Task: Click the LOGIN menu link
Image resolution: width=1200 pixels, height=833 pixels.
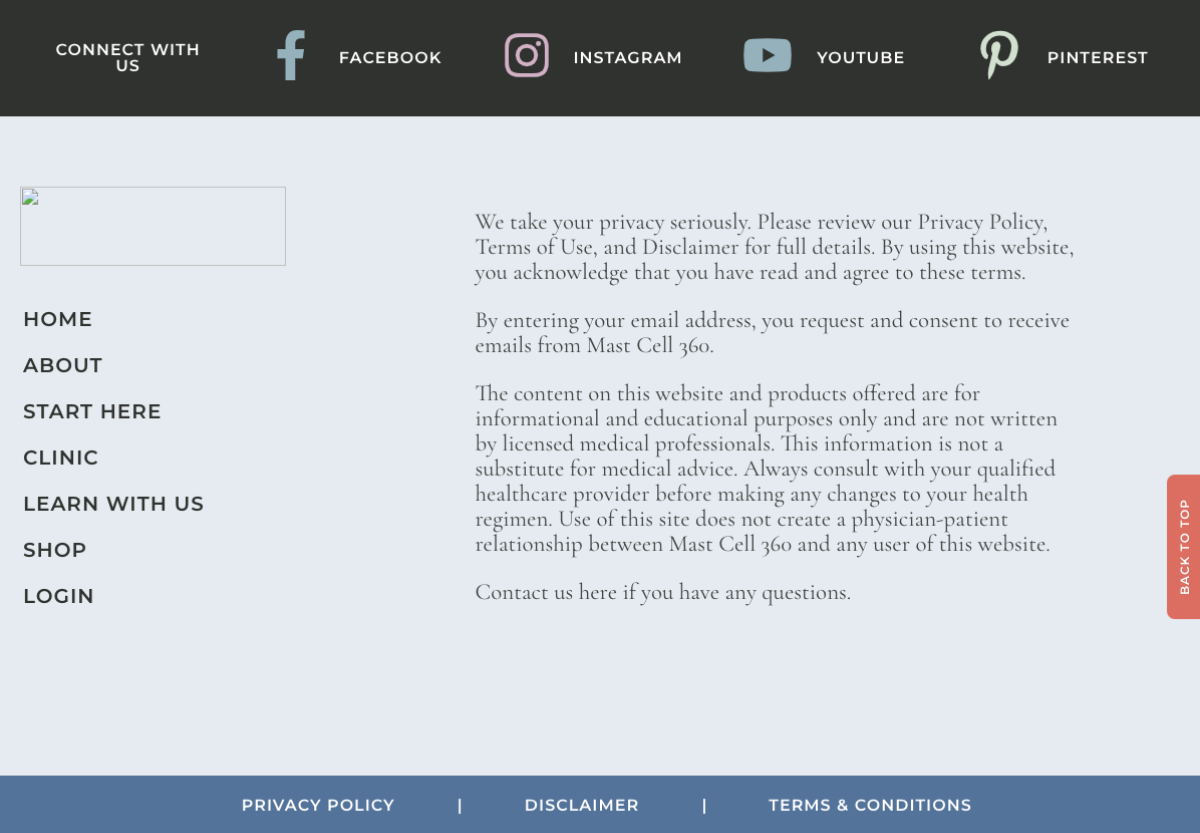Action: 59,596
